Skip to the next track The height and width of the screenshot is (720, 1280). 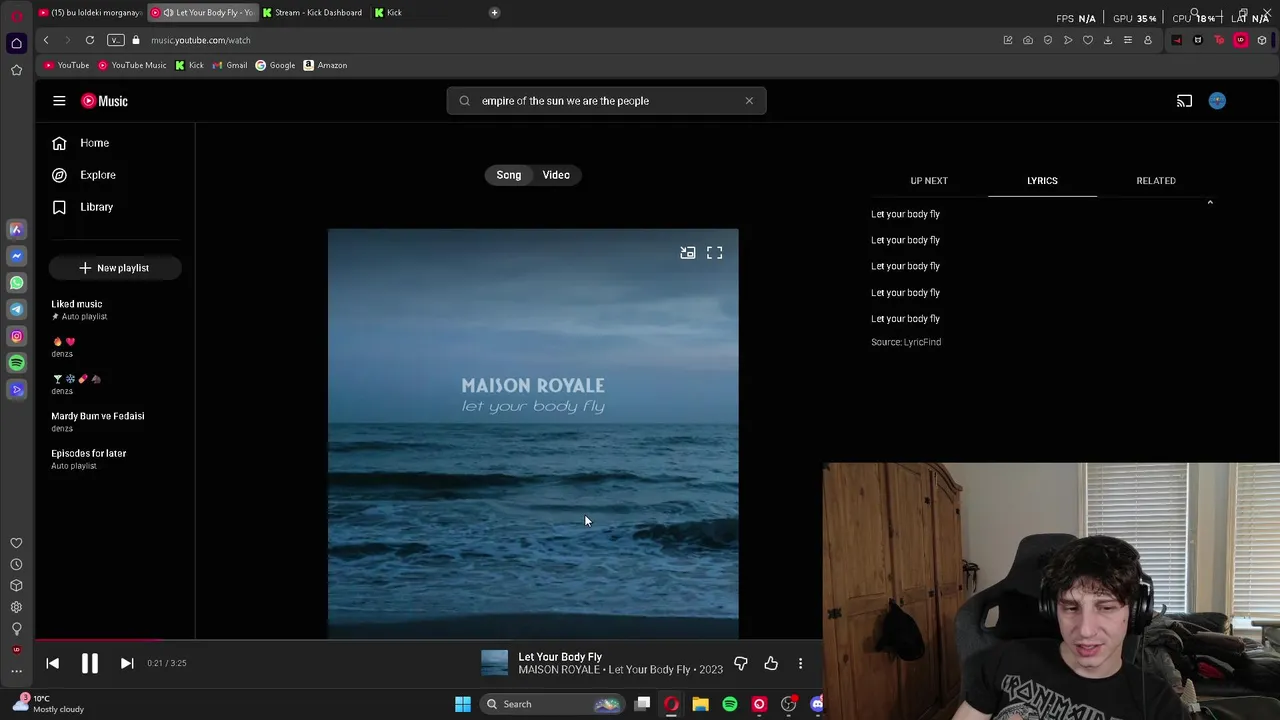tap(127, 663)
